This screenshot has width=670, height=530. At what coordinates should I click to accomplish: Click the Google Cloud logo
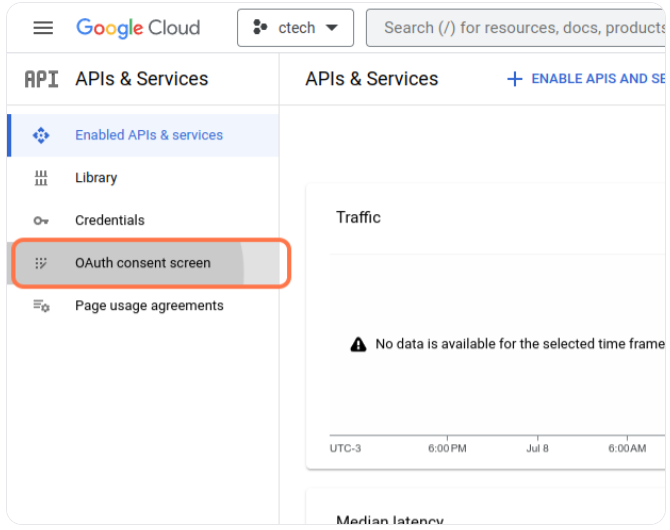click(138, 28)
